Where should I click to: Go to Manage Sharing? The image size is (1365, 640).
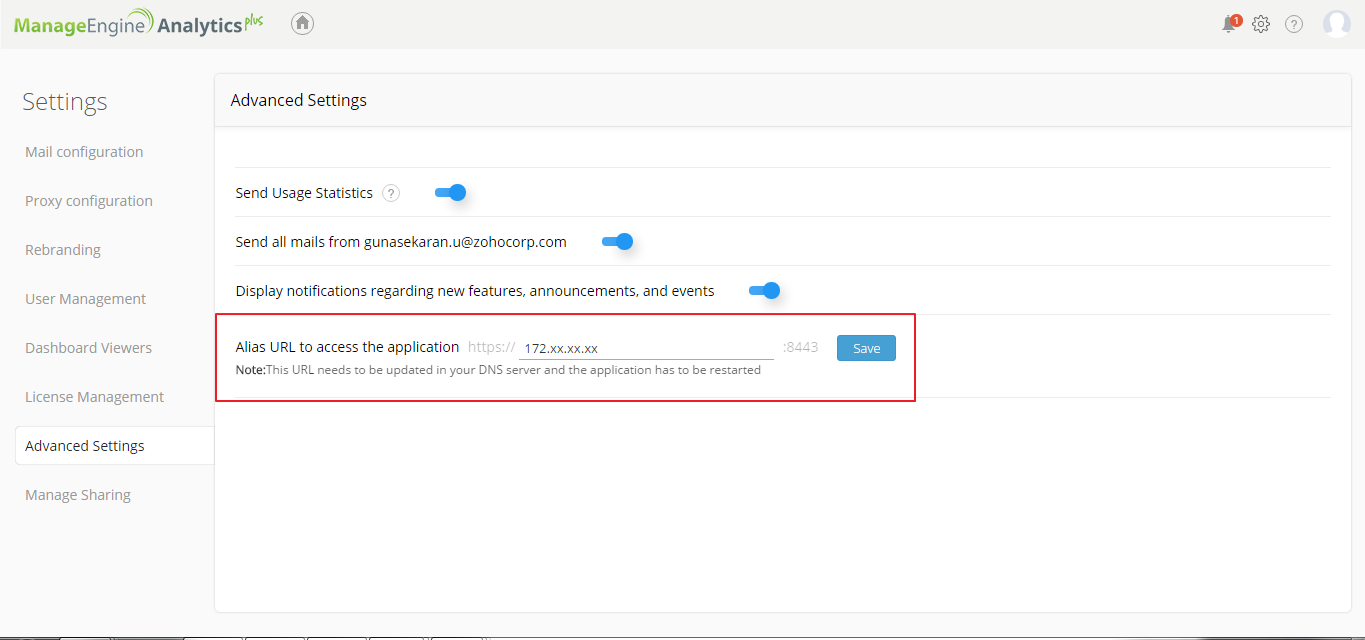78,495
